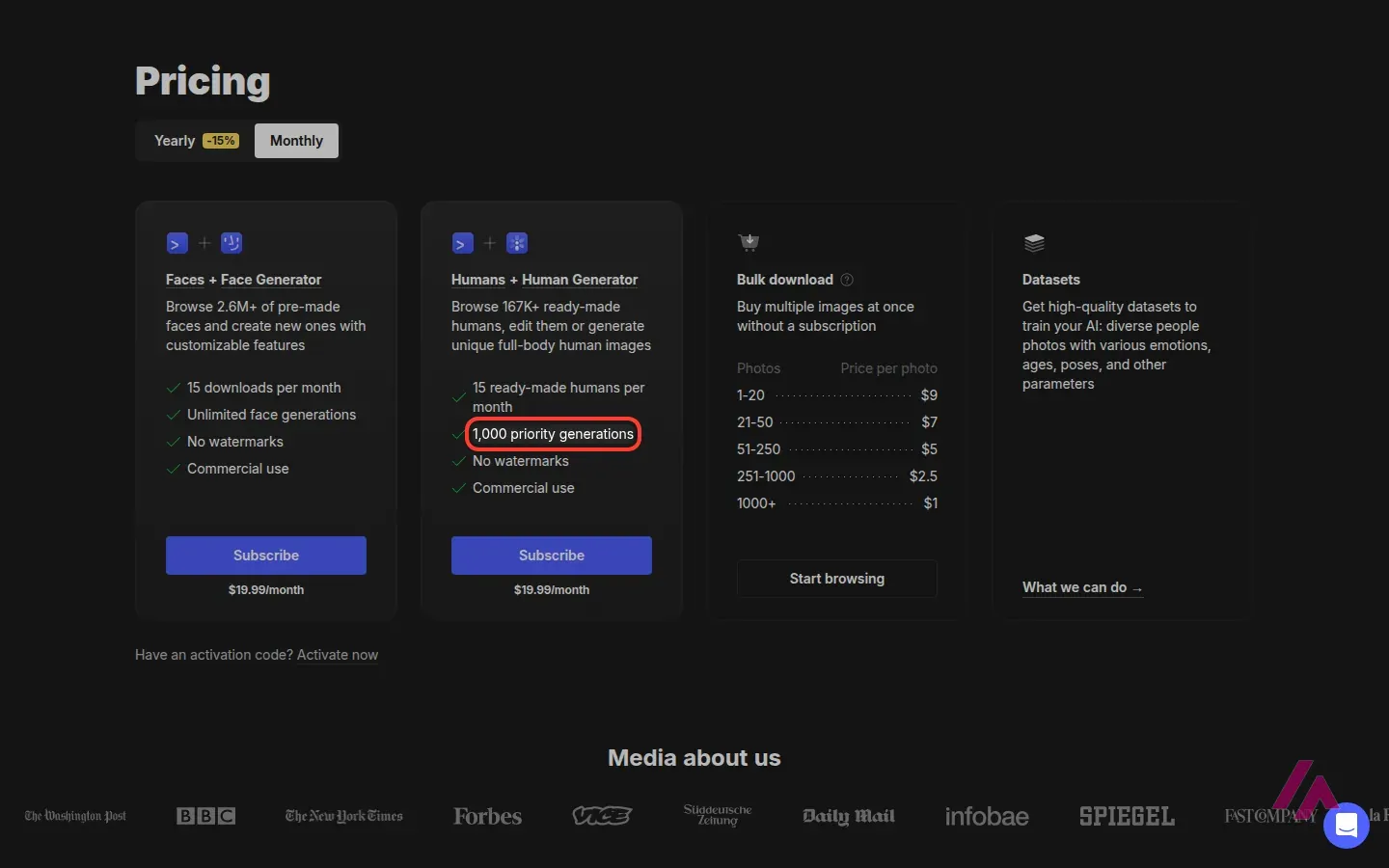Click The Washington Post logo
Screen dimensions: 1389x868
(75, 816)
